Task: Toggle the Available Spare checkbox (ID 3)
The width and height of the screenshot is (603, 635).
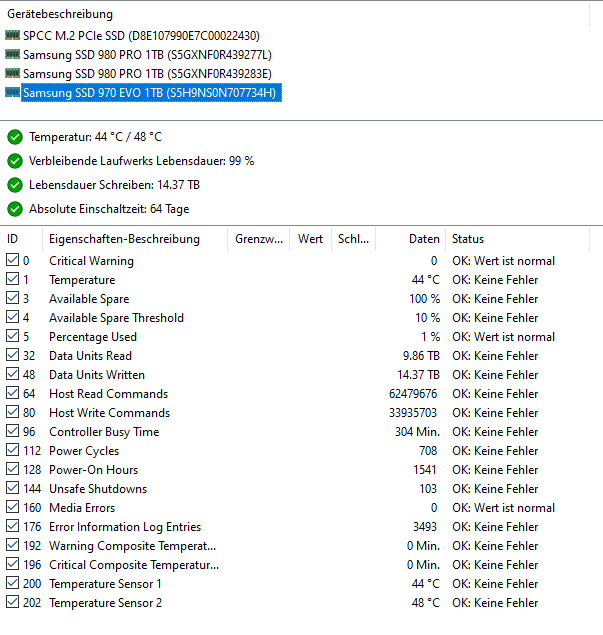Action: click(x=13, y=298)
